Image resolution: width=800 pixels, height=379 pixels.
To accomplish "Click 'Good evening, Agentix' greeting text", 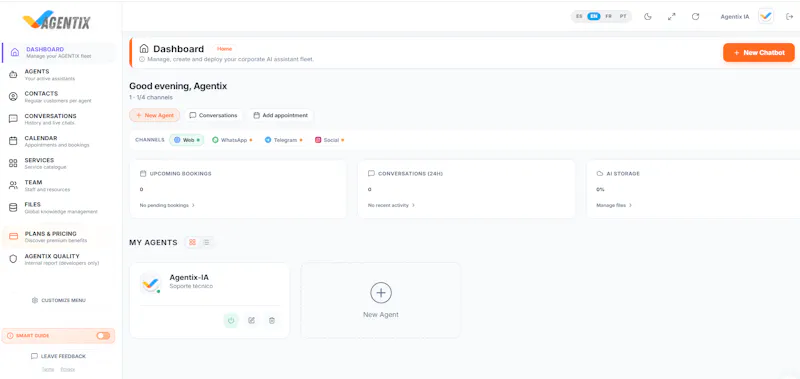I will coord(178,86).
